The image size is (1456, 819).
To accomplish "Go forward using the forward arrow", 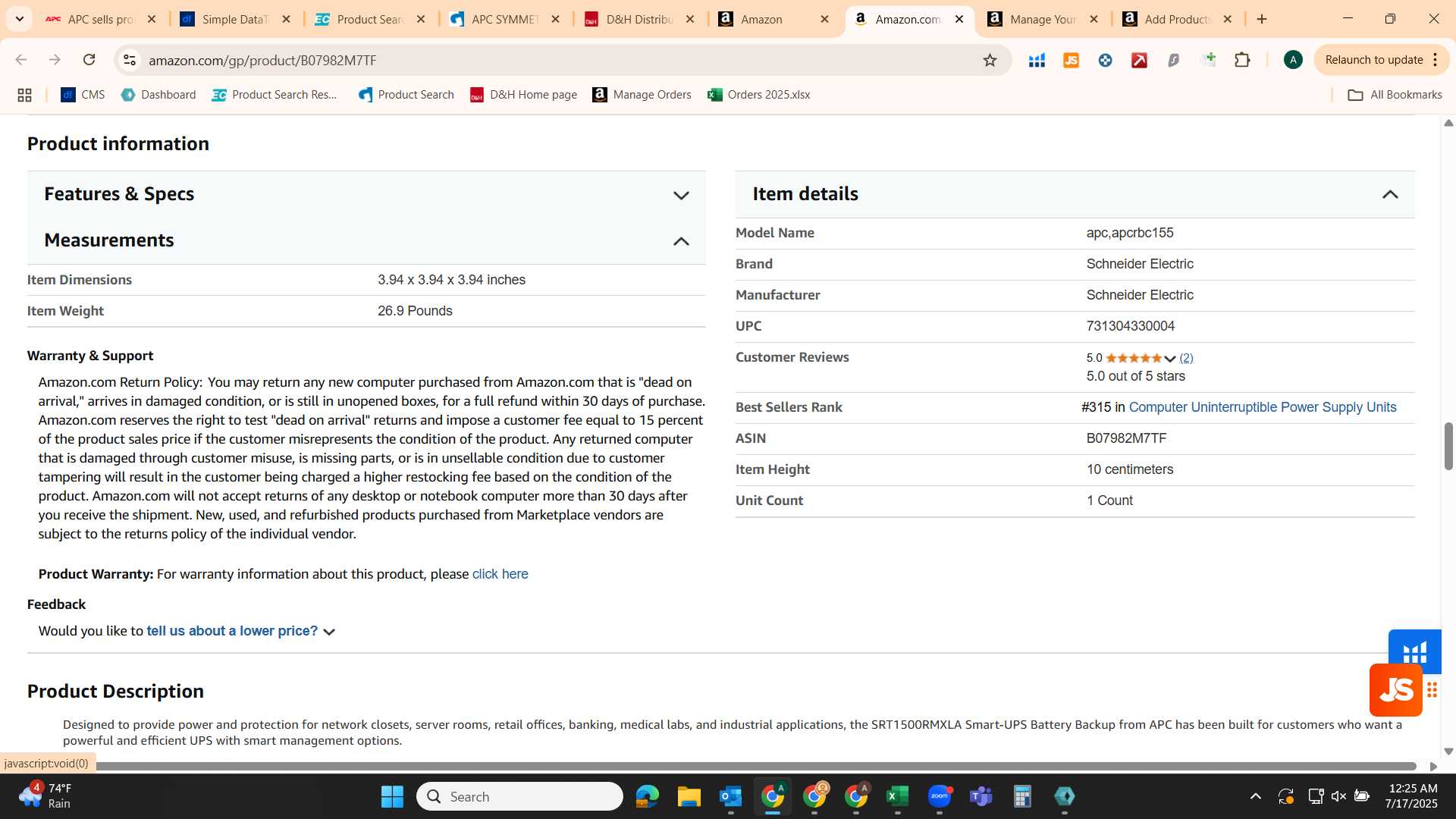I will (x=55, y=60).
